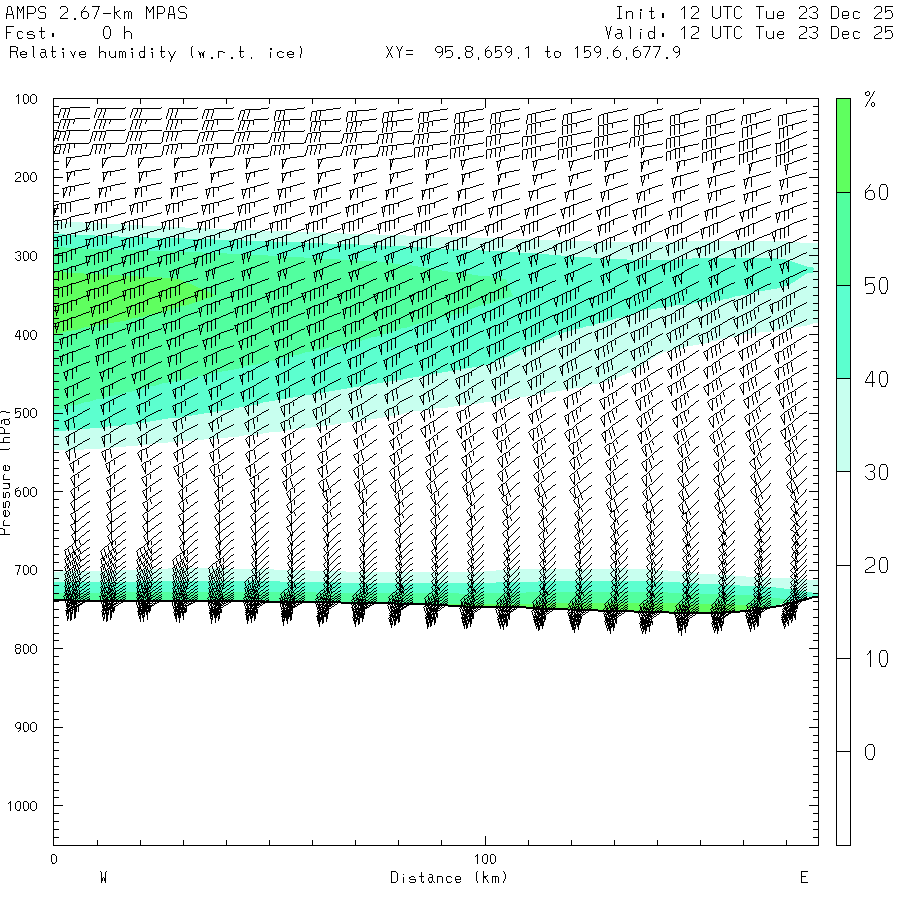Click the W west endpoint marker
The height and width of the screenshot is (900, 900).
pos(103,878)
